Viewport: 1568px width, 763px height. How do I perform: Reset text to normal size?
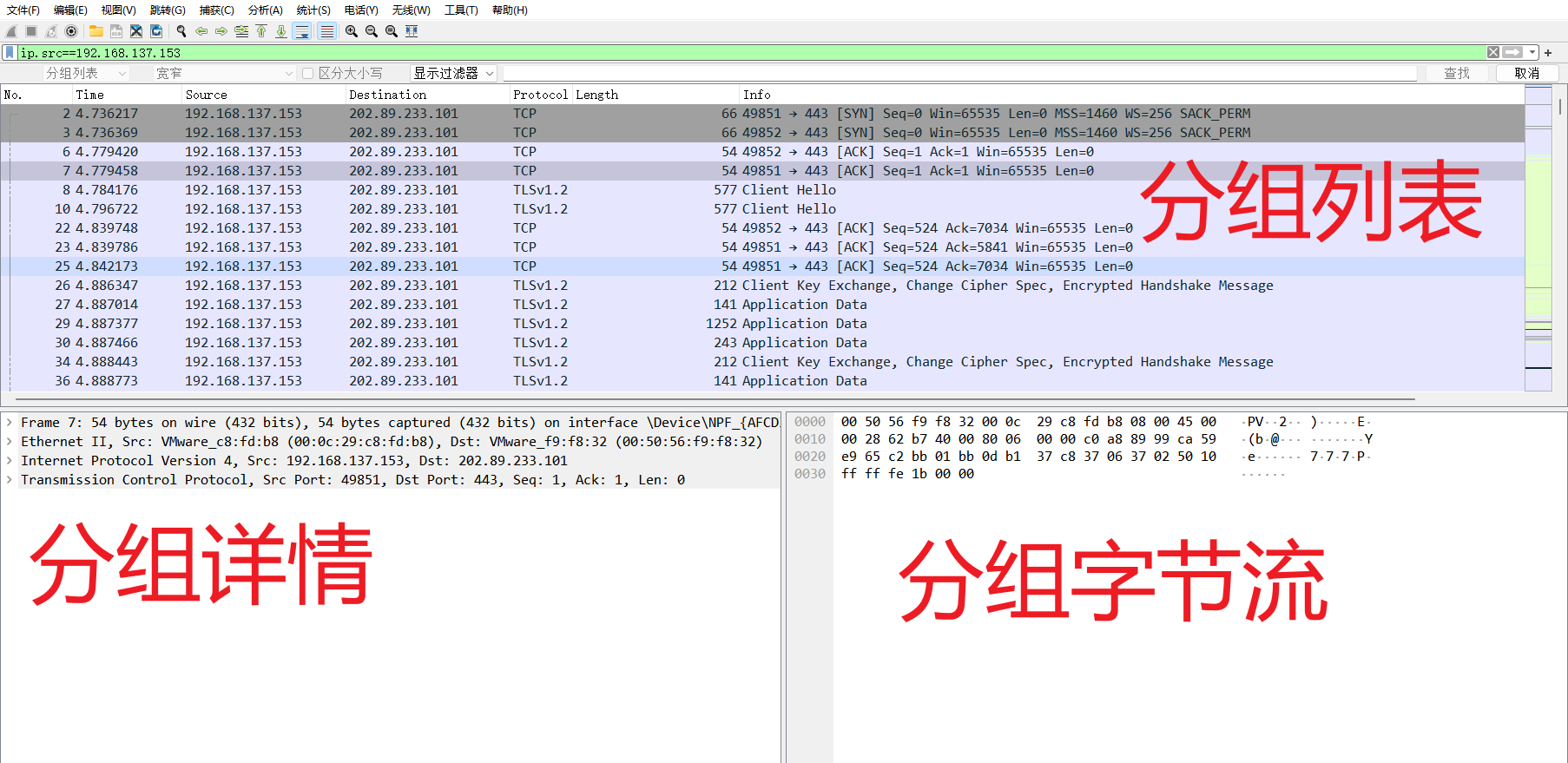tap(392, 31)
